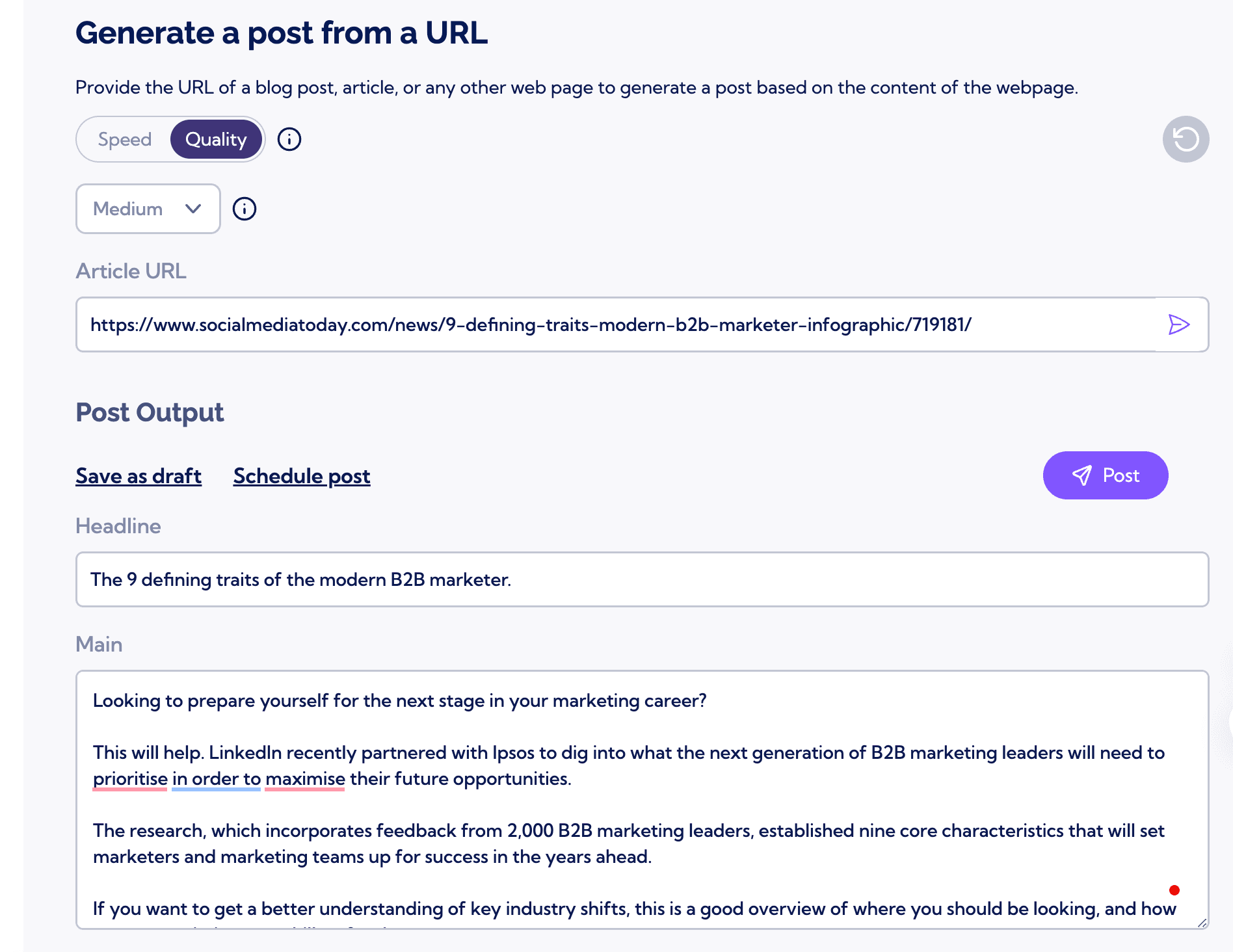Select the Quality generation mode
The width and height of the screenshot is (1233, 952).
(x=216, y=139)
